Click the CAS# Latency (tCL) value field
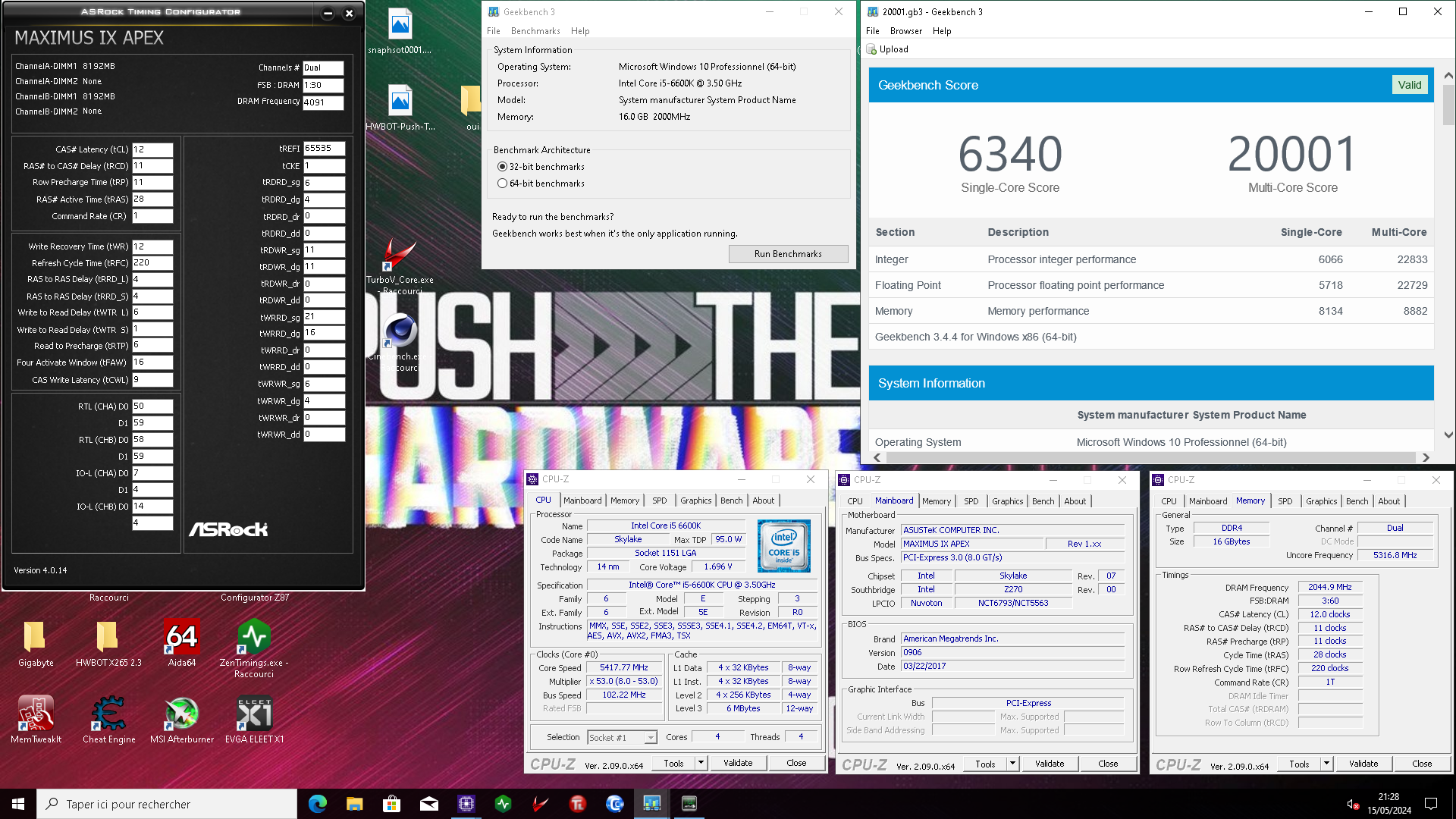Image resolution: width=1456 pixels, height=819 pixels. (x=152, y=149)
